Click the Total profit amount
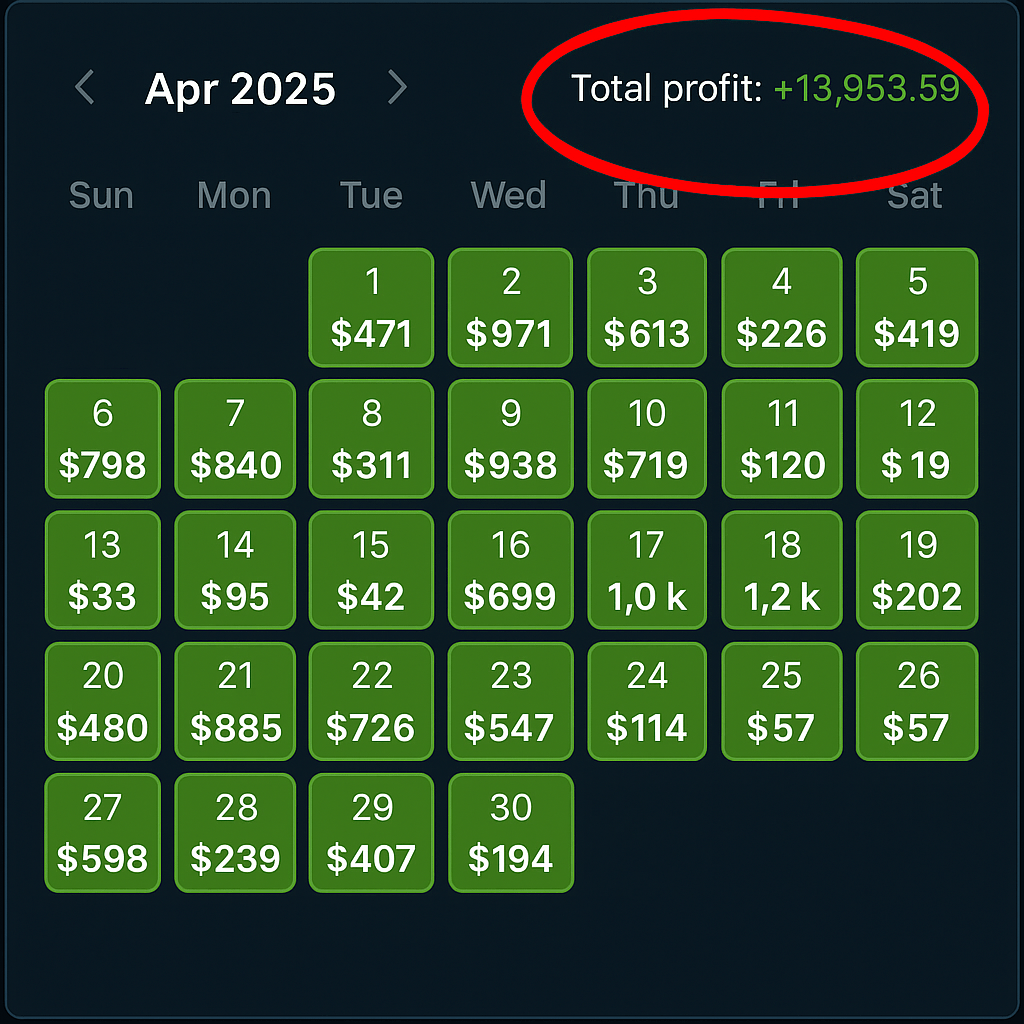This screenshot has width=1024, height=1024. [x=866, y=89]
